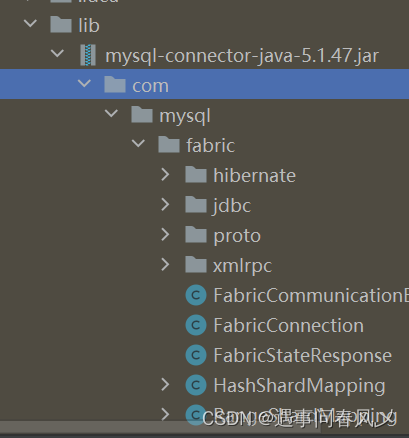The height and width of the screenshot is (438, 409).
Task: Open the FabricCommunication class name
Action: tap(311, 295)
